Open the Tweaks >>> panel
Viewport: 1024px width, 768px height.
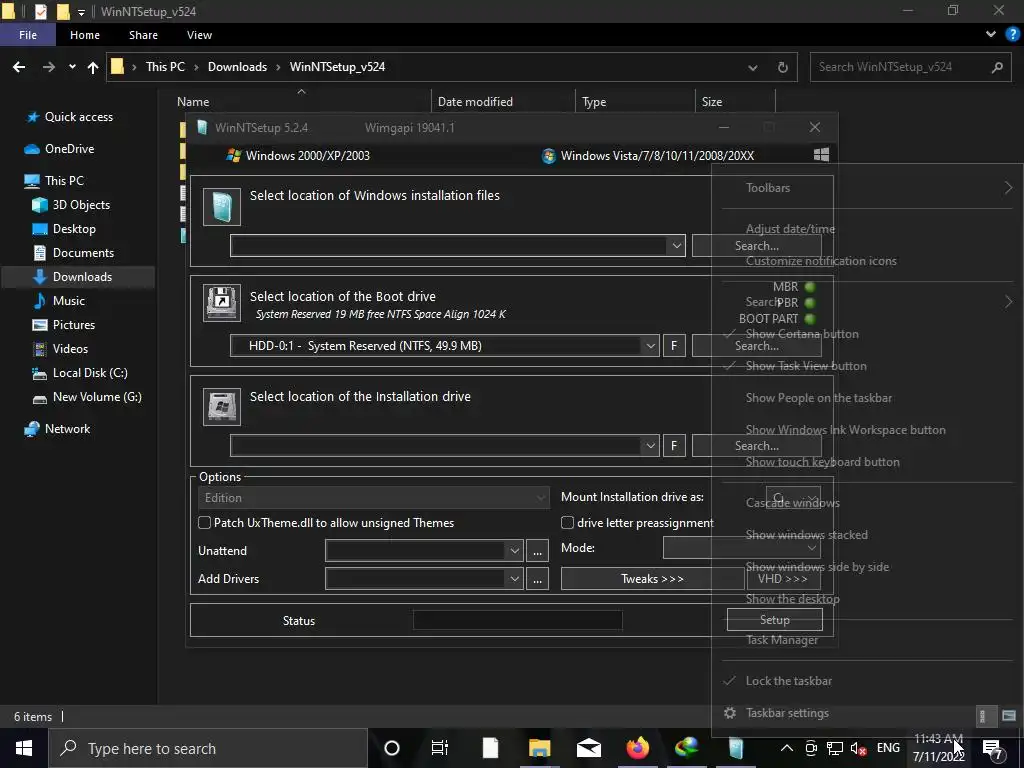tap(652, 579)
